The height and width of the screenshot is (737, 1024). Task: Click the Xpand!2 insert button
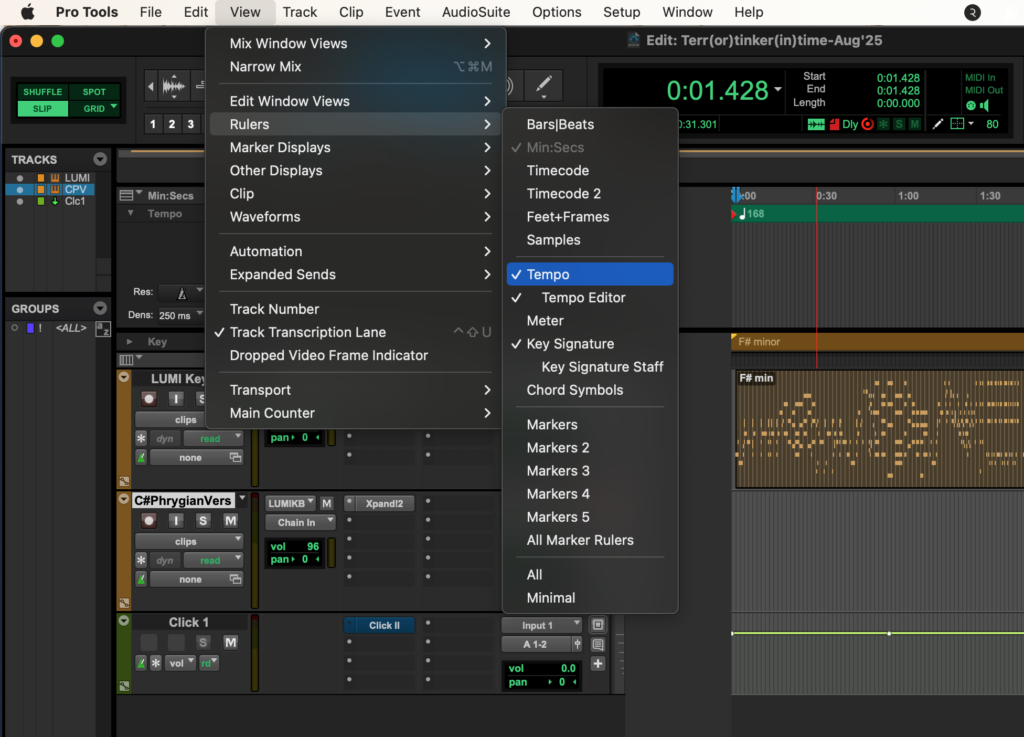pyautogui.click(x=383, y=504)
